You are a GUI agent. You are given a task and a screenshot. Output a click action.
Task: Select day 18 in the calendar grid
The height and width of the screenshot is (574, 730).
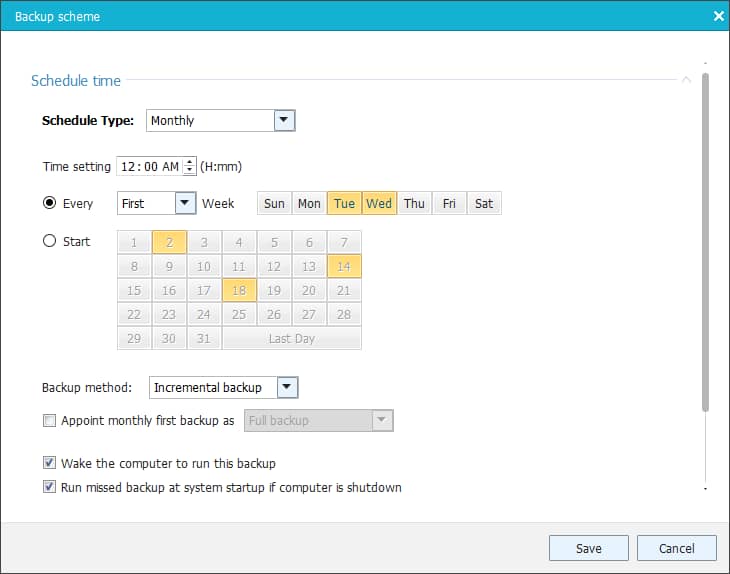pyautogui.click(x=239, y=290)
